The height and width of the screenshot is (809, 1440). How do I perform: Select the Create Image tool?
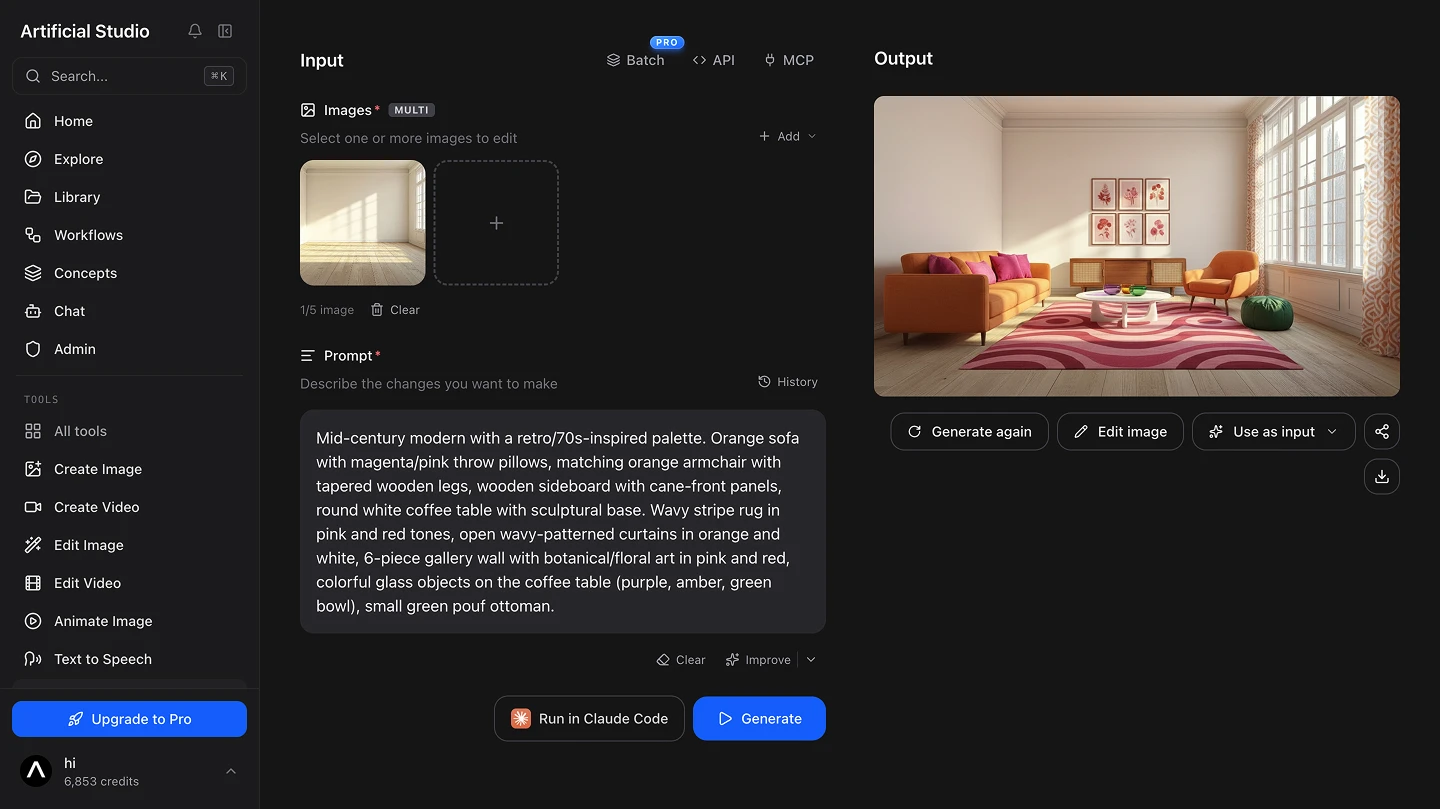(x=129, y=469)
